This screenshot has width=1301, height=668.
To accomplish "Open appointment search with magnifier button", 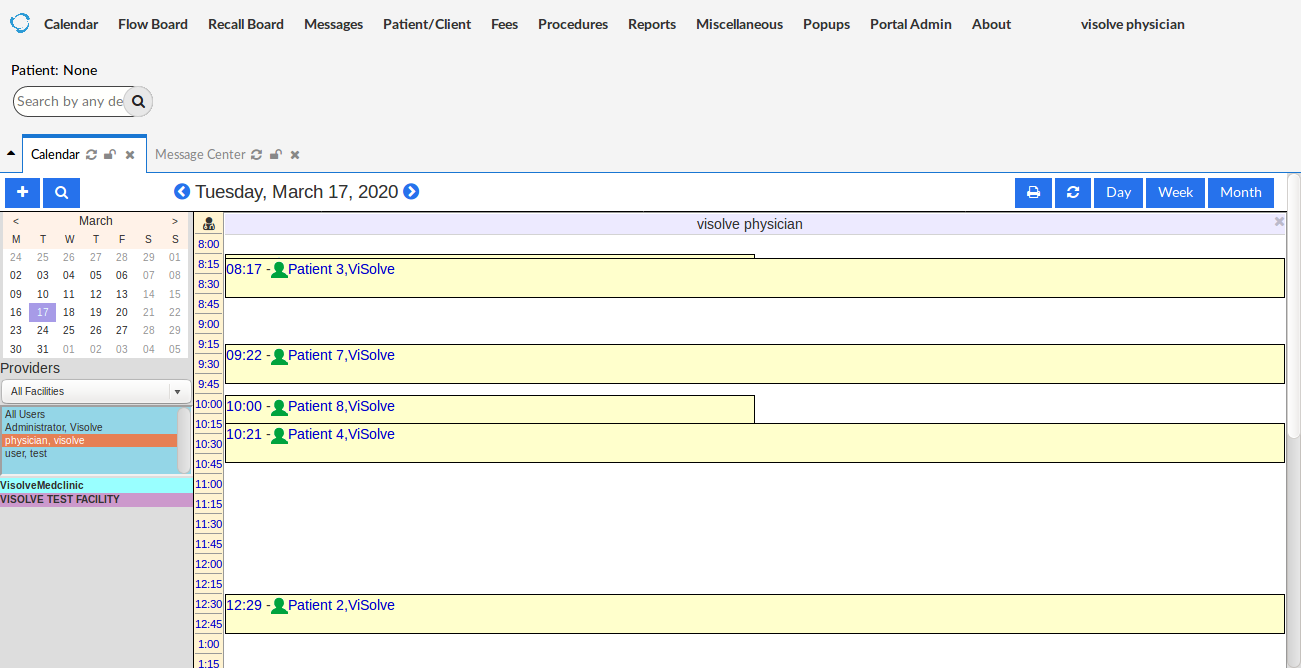I will tap(61, 192).
